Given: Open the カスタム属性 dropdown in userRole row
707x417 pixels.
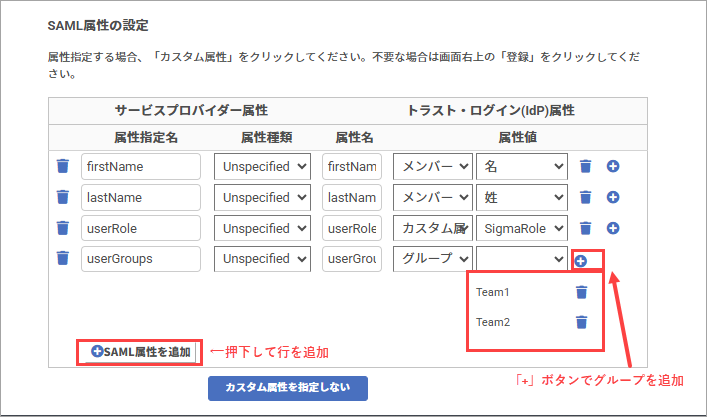Looking at the screenshot, I should point(433,228).
